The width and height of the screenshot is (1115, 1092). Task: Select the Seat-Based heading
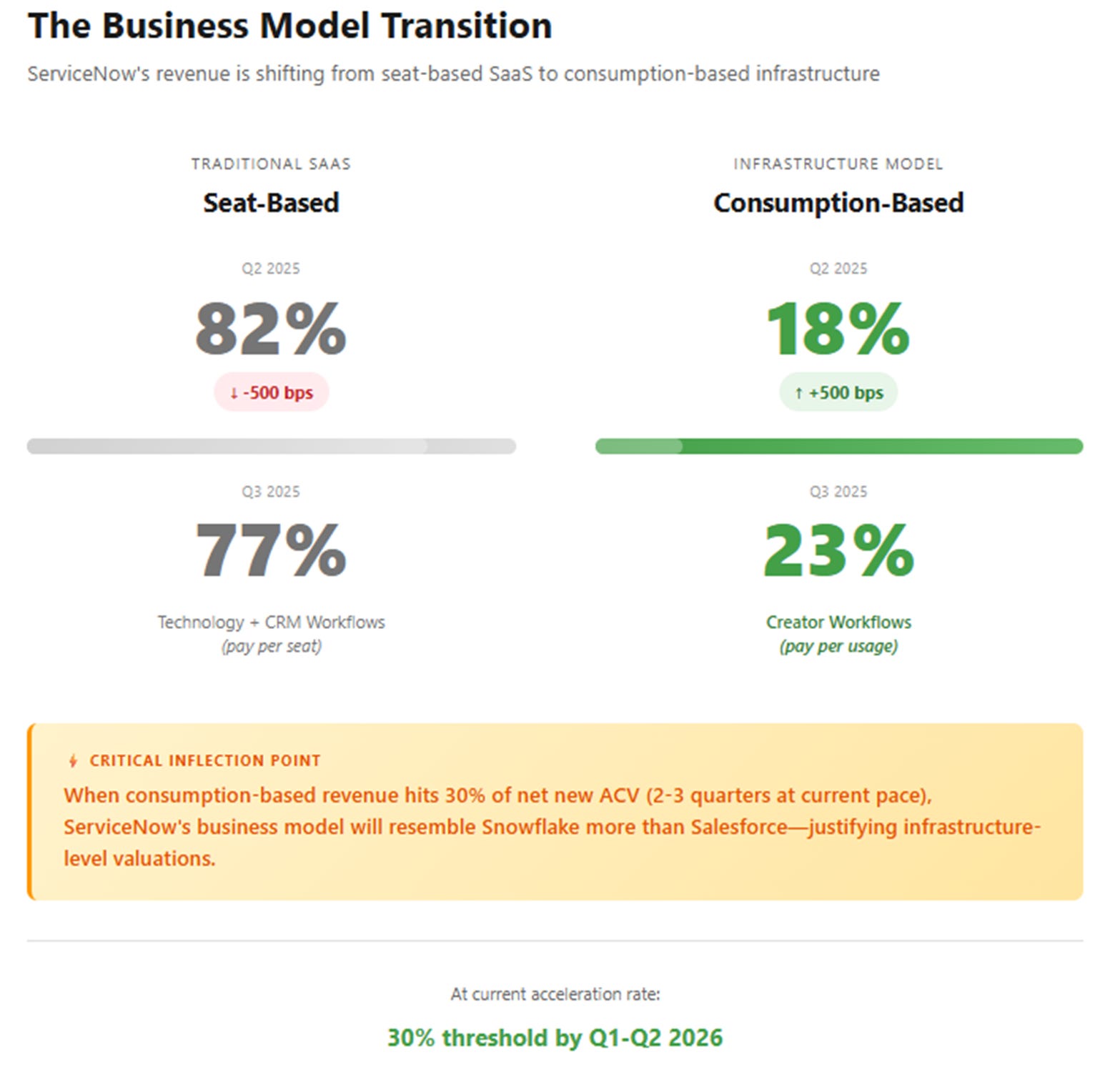pos(271,203)
